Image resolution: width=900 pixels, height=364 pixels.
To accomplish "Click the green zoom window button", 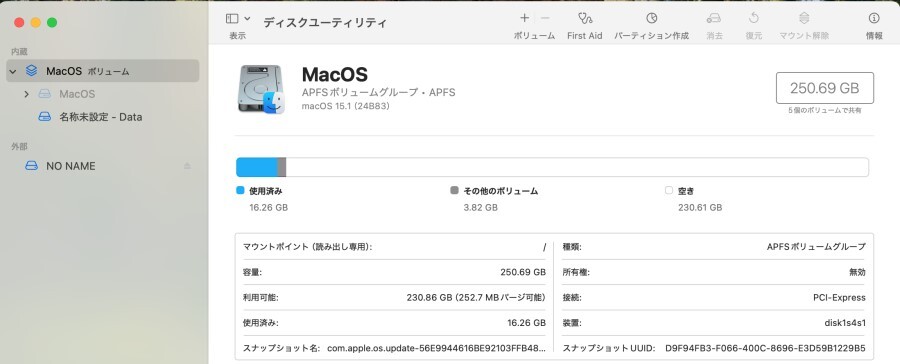I will click(x=52, y=22).
